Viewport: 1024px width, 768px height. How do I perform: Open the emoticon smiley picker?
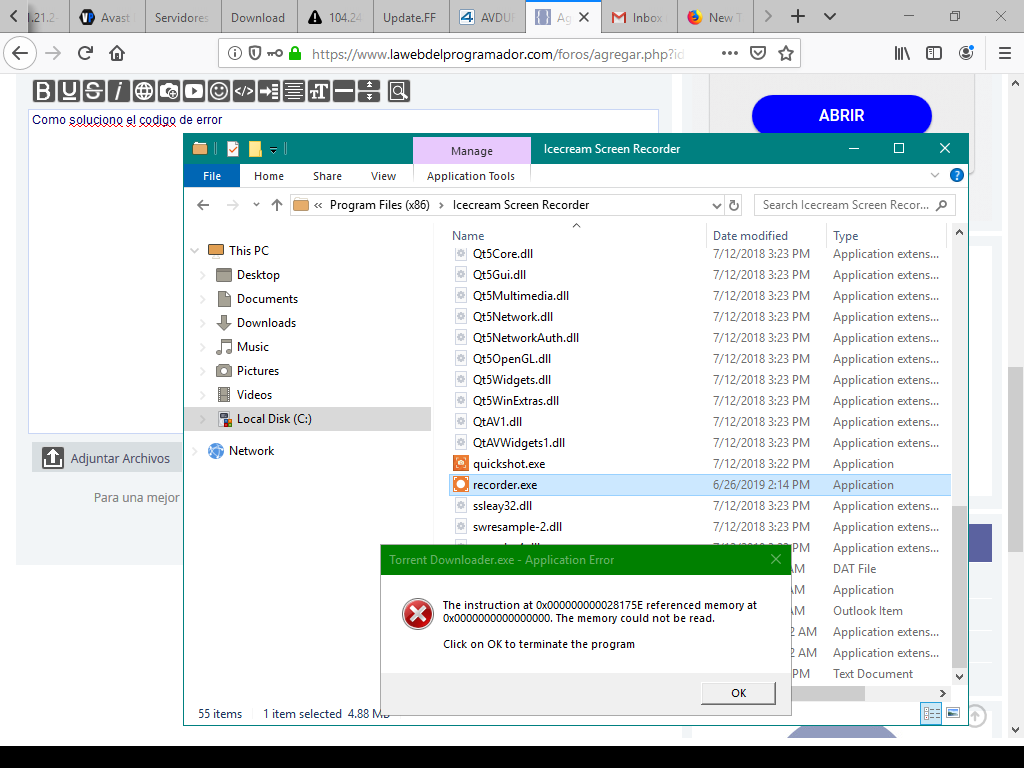pos(219,91)
